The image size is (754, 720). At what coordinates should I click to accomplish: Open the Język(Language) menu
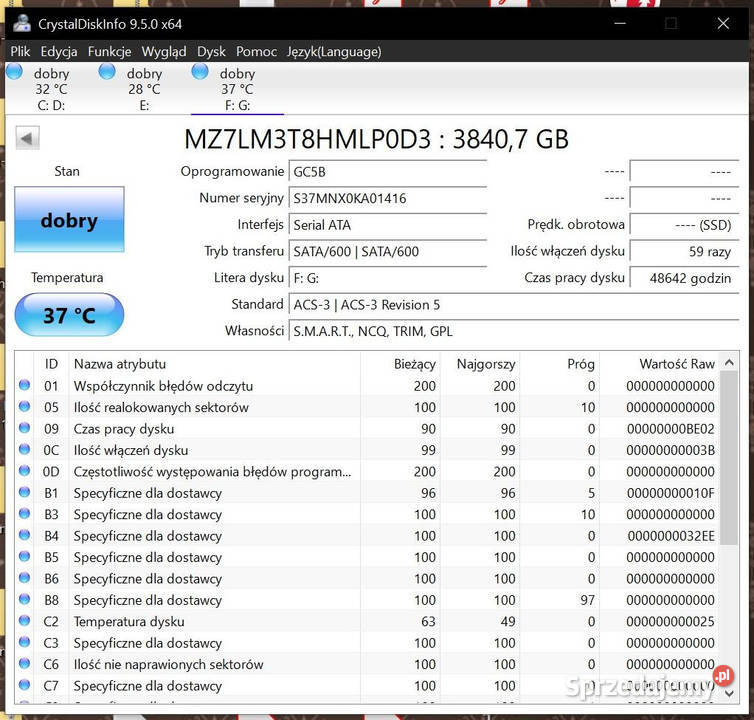pos(334,51)
